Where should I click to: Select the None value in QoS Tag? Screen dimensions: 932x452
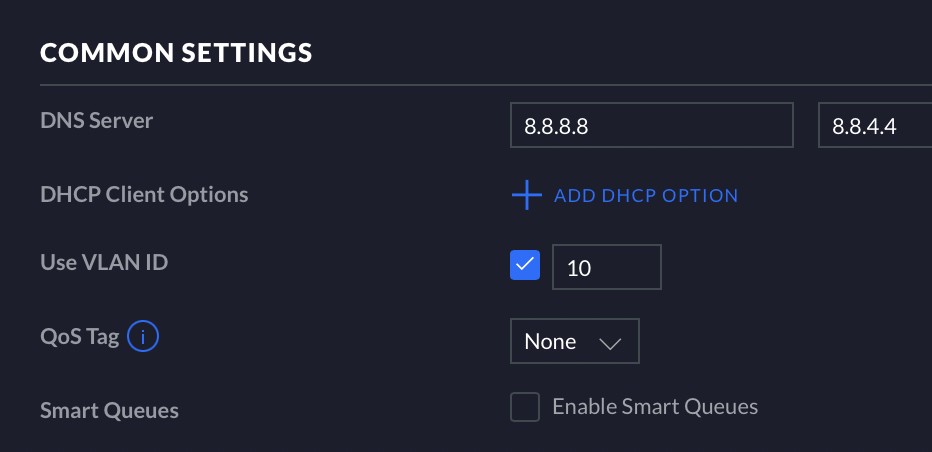(550, 341)
